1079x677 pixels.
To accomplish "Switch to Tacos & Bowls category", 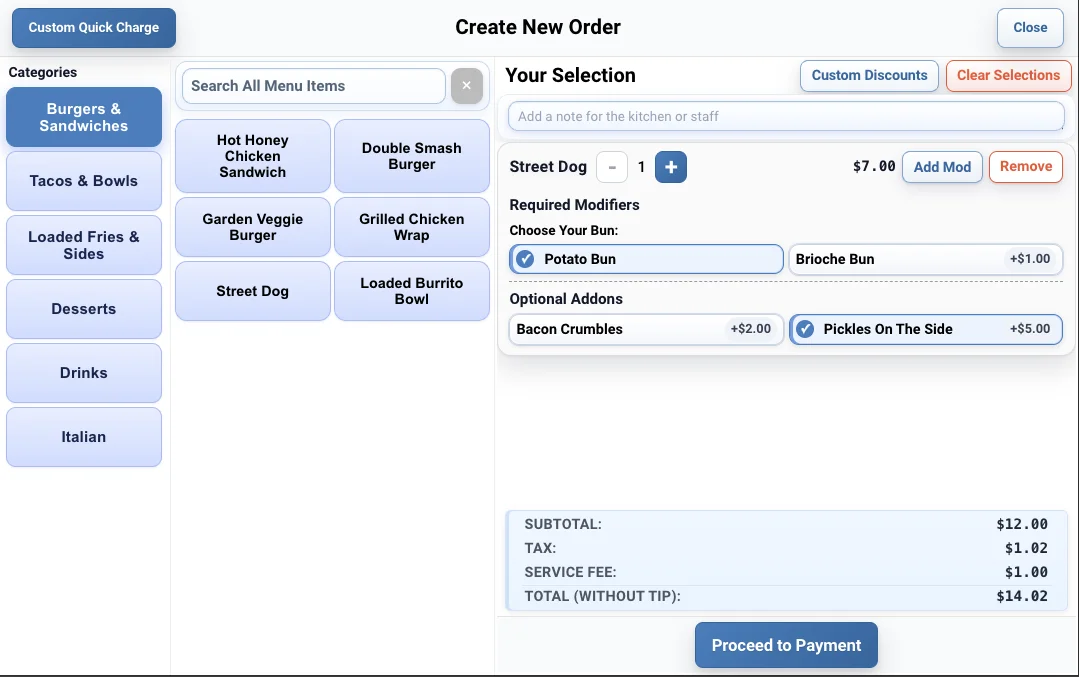I will pos(84,181).
